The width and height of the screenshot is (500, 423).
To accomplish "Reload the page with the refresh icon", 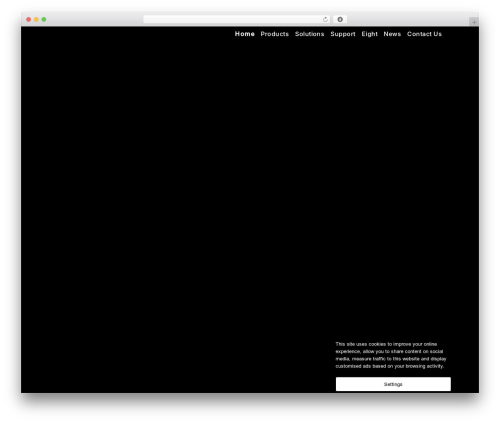I will [325, 19].
